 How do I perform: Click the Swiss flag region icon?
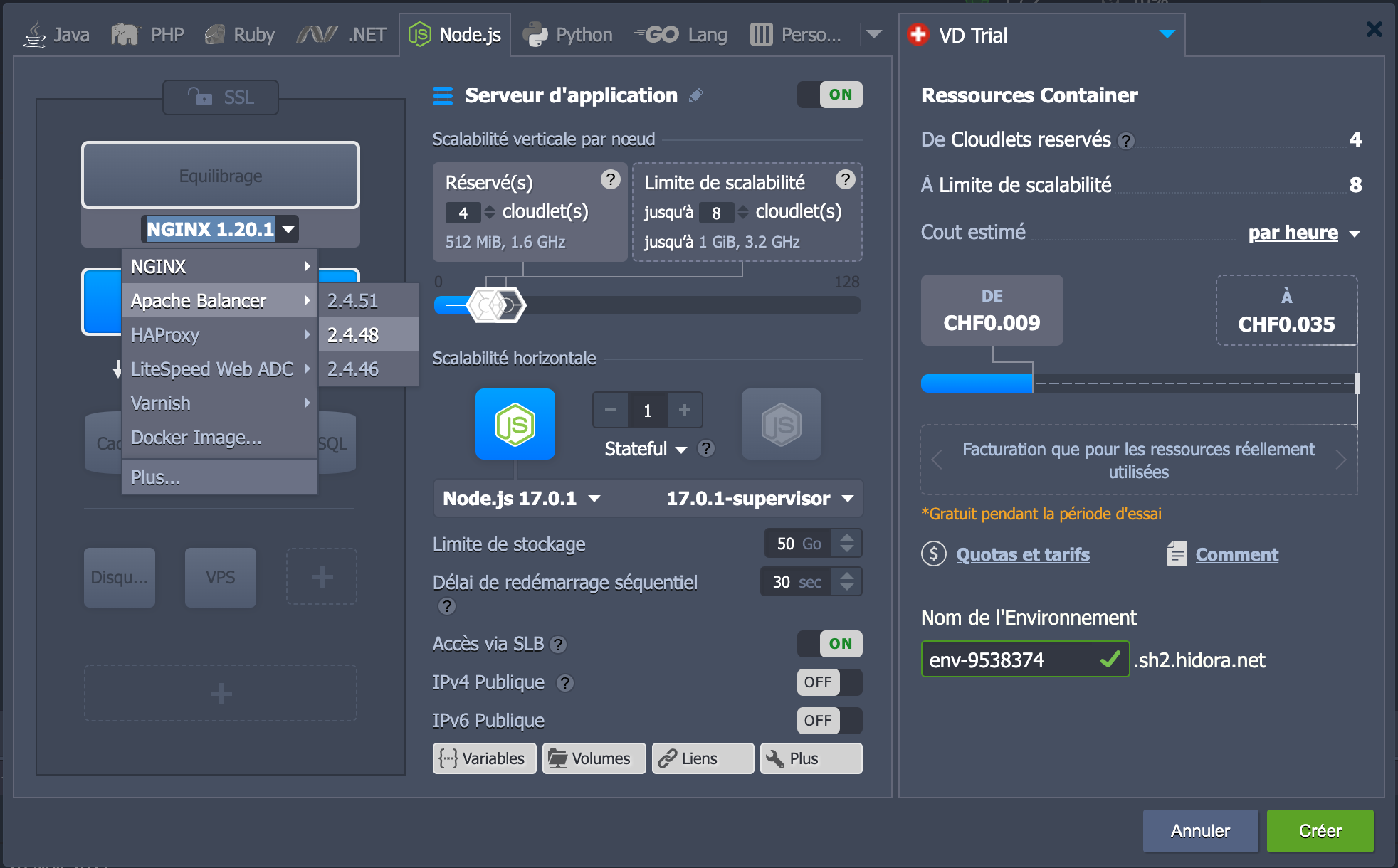(x=918, y=33)
